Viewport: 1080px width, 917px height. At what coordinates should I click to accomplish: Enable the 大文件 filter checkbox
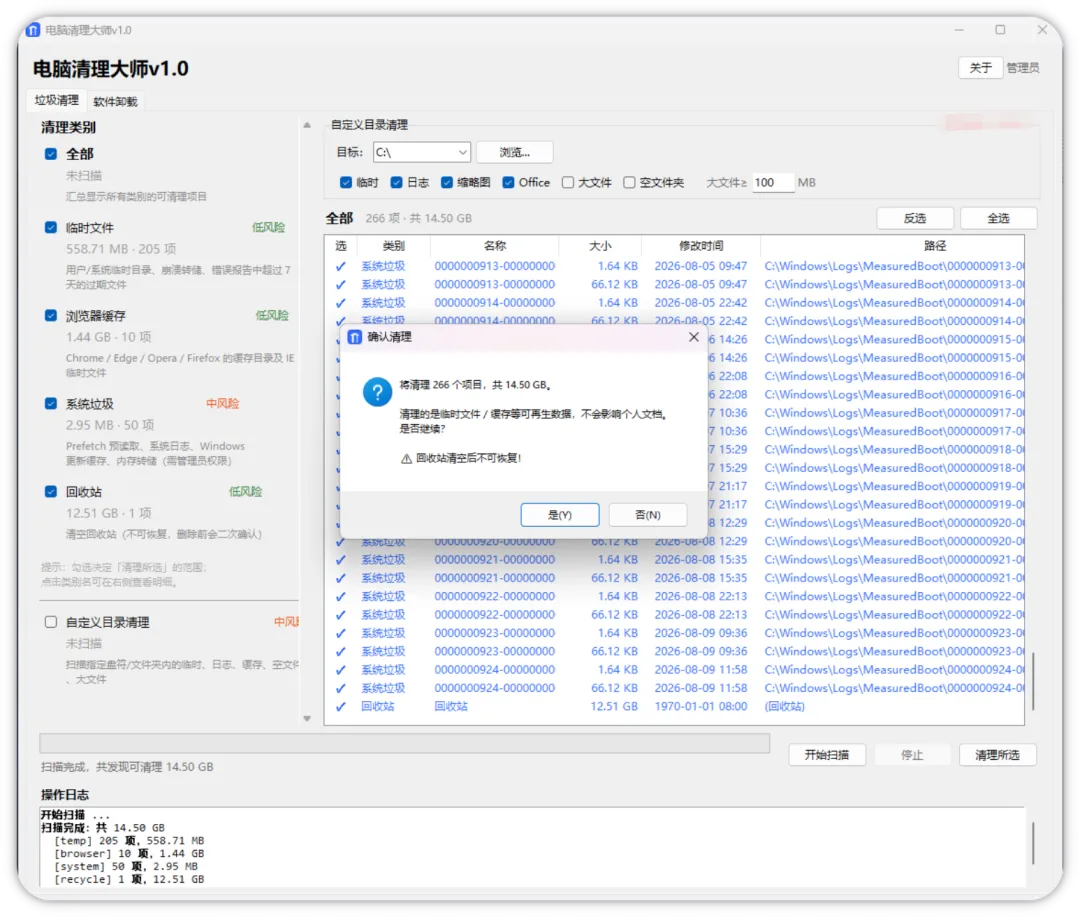pyautogui.click(x=568, y=183)
